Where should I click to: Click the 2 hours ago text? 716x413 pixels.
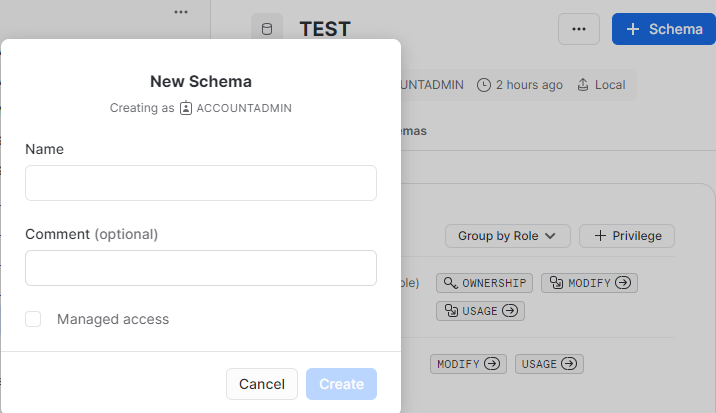pyautogui.click(x=529, y=85)
